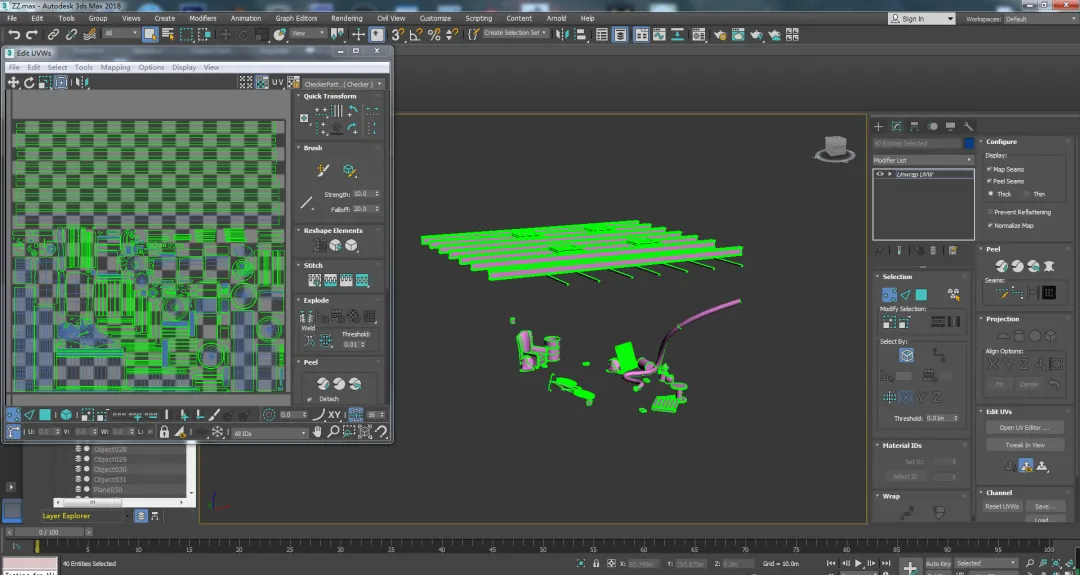Click the Undo arrow in main toolbar
The image size is (1080, 575).
point(14,34)
